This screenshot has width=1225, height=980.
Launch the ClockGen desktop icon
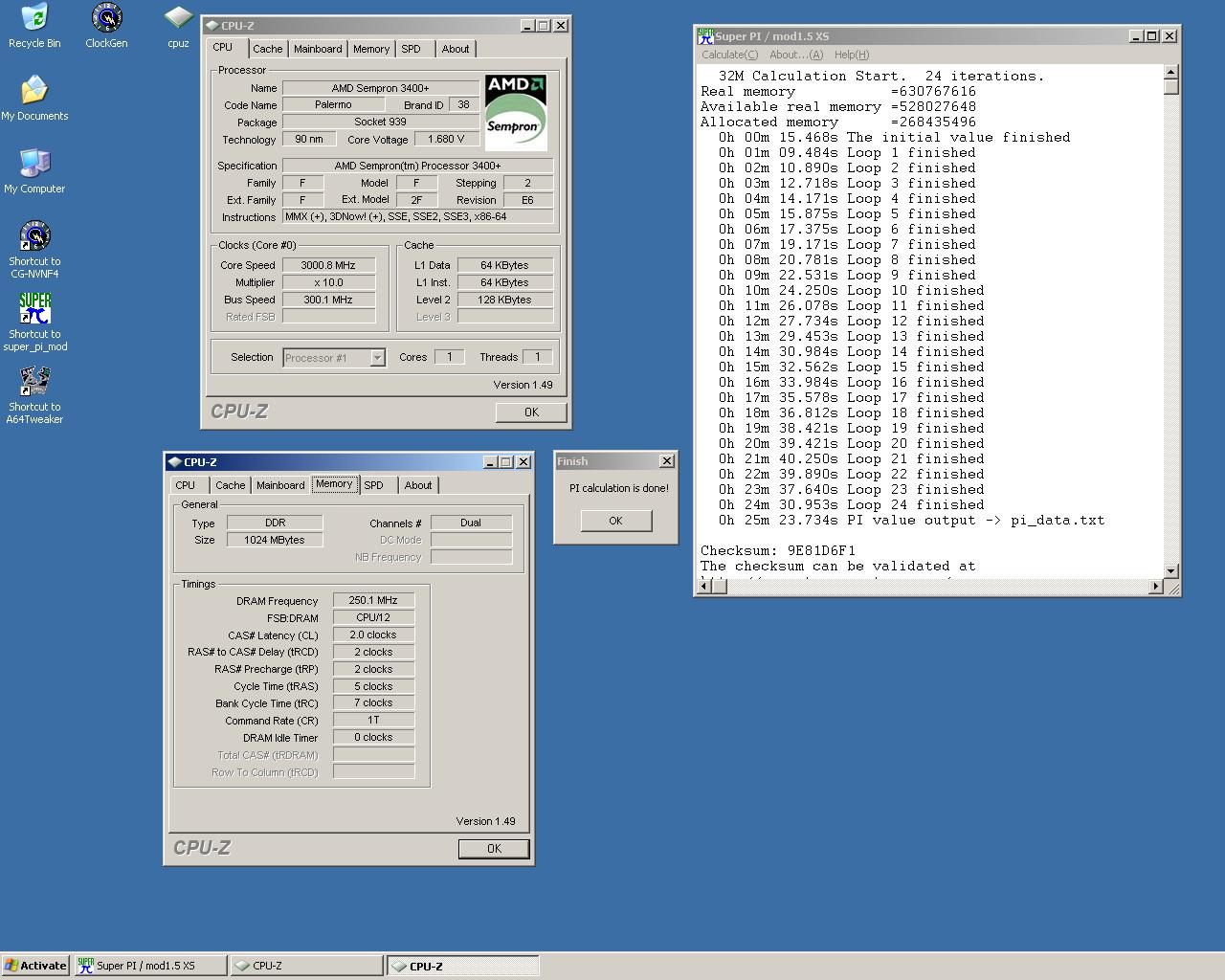coord(106,26)
